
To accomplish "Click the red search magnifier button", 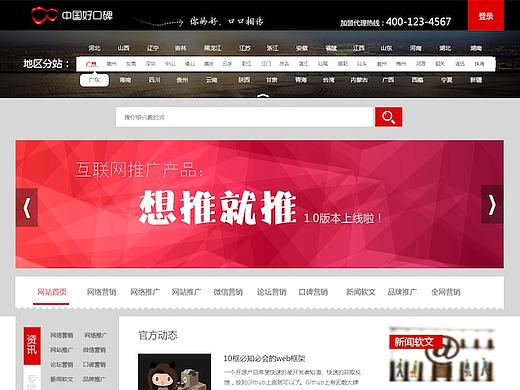I will [388, 117].
